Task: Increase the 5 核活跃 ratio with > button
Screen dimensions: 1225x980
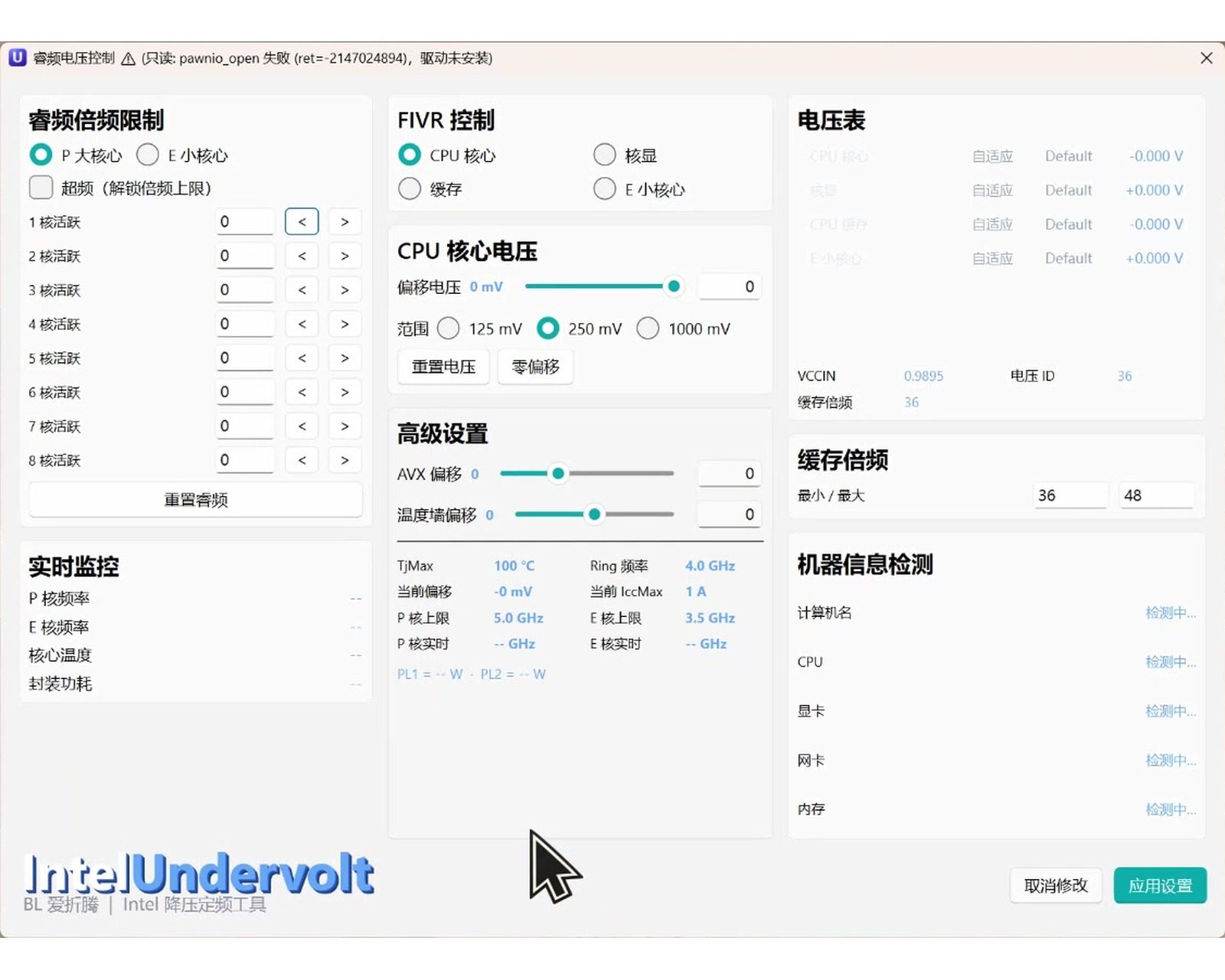Action: (x=345, y=358)
